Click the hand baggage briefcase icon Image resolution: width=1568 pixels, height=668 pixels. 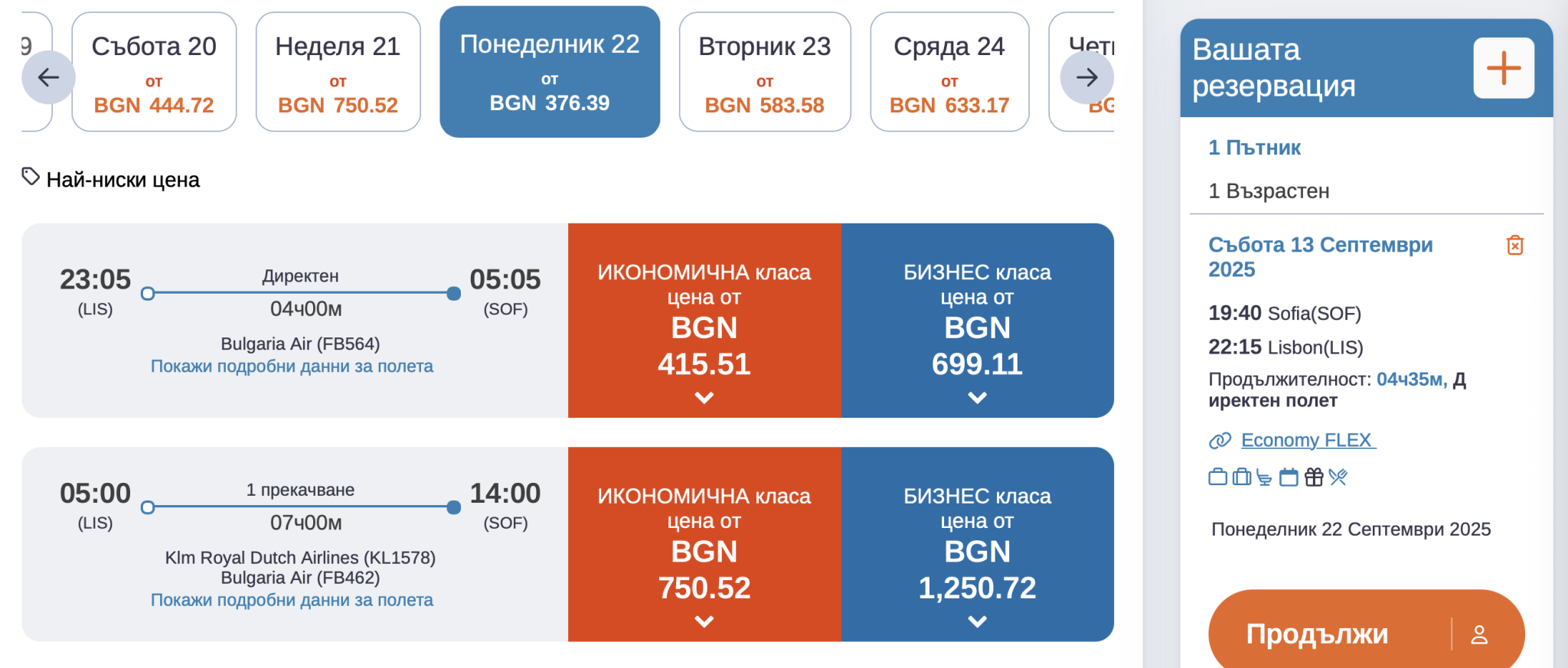(x=1217, y=477)
